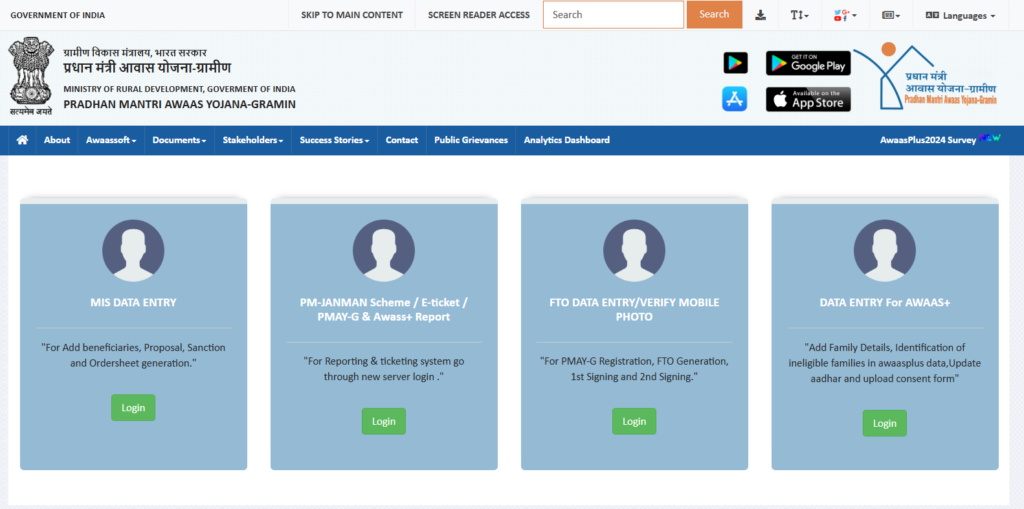
Task: Click PRADHAN MANTRI AWAAS YOJANA-GRAMIN title text
Action: click(x=180, y=104)
